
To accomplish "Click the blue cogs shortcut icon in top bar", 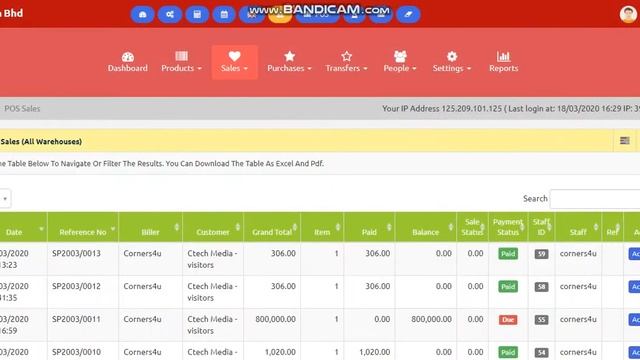I will point(170,15).
